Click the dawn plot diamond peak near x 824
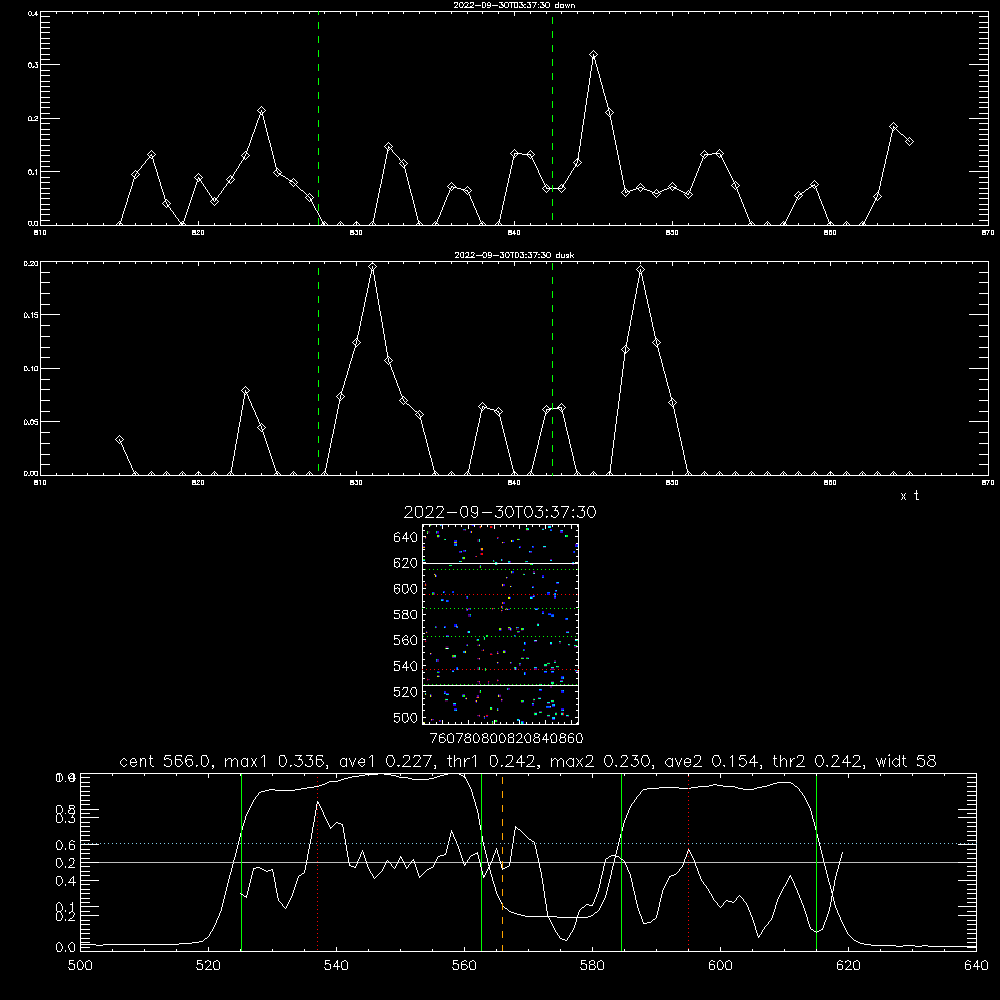Image resolution: width=1000 pixels, height=1000 pixels. click(x=261, y=111)
